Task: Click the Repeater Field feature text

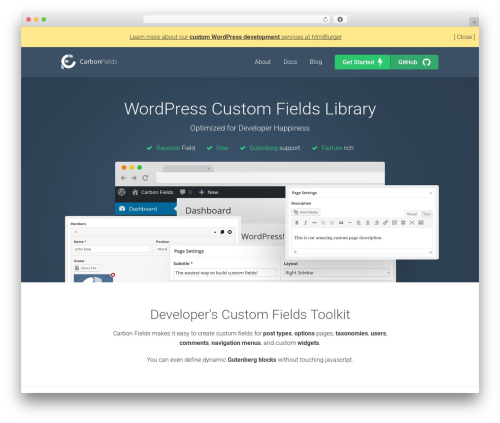Action: [175, 148]
